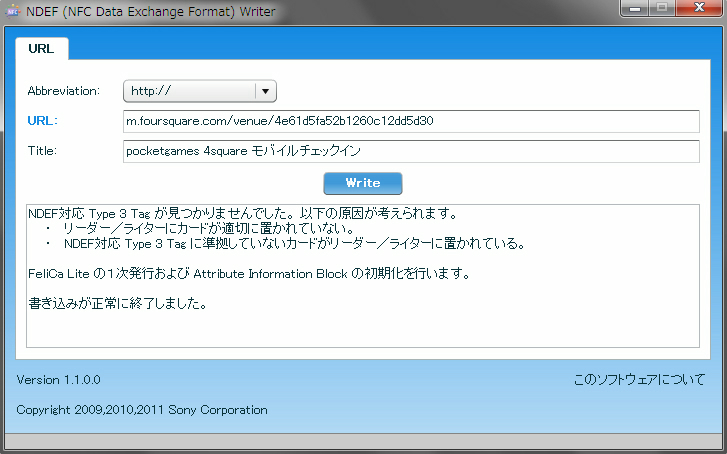
Task: Click inside the status message log area
Action: [x=363, y=276]
